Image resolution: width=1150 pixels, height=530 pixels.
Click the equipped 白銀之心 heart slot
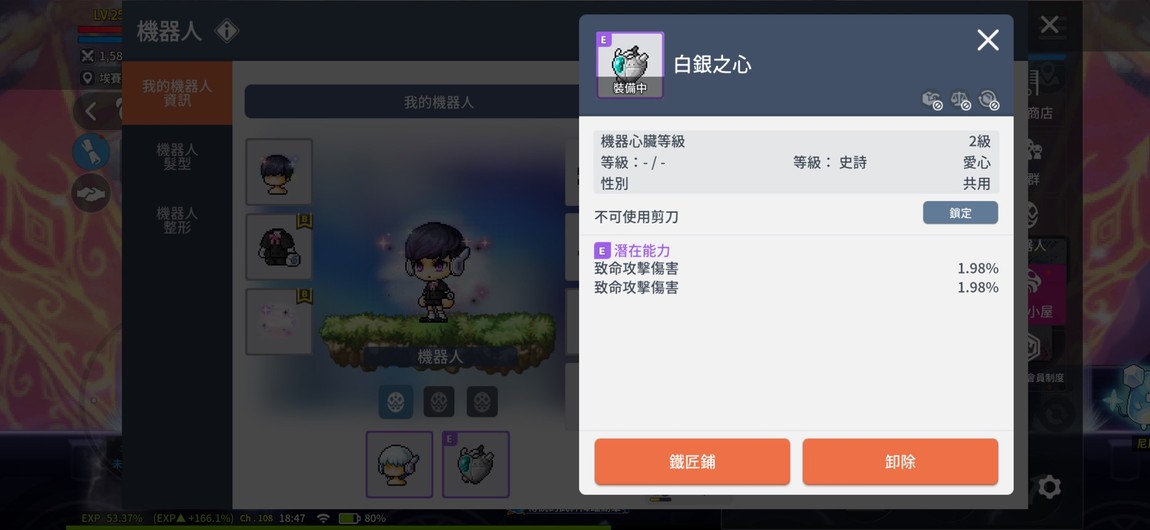click(475, 464)
